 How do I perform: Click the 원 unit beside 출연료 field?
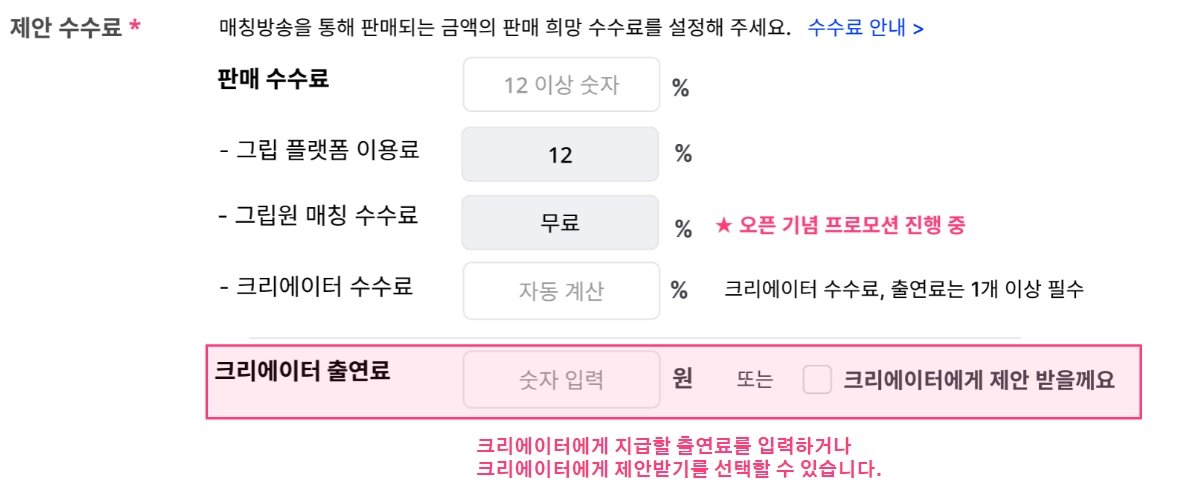pyautogui.click(x=683, y=380)
